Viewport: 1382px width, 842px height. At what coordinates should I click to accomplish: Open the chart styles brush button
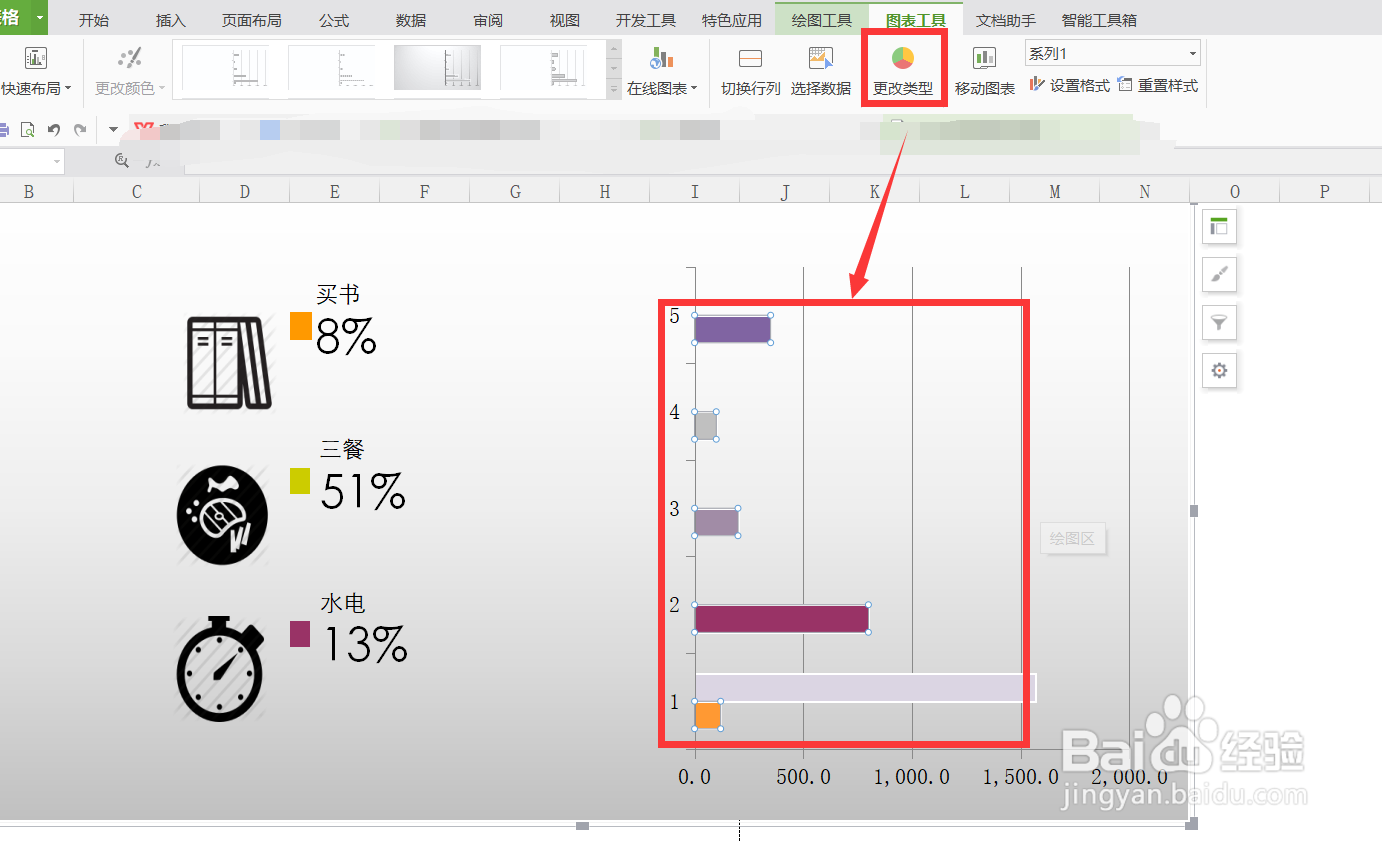coord(1219,274)
